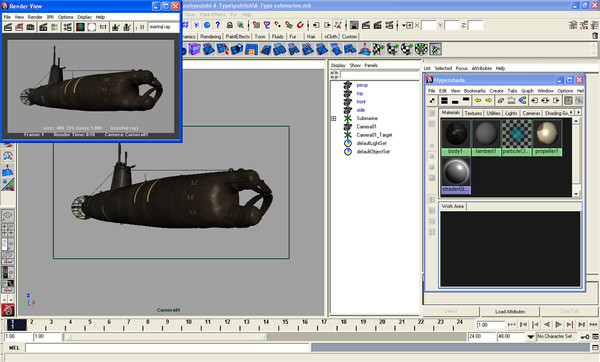Open IPR menu in Render View
Image resolution: width=600 pixels, height=362 pixels.
point(50,17)
